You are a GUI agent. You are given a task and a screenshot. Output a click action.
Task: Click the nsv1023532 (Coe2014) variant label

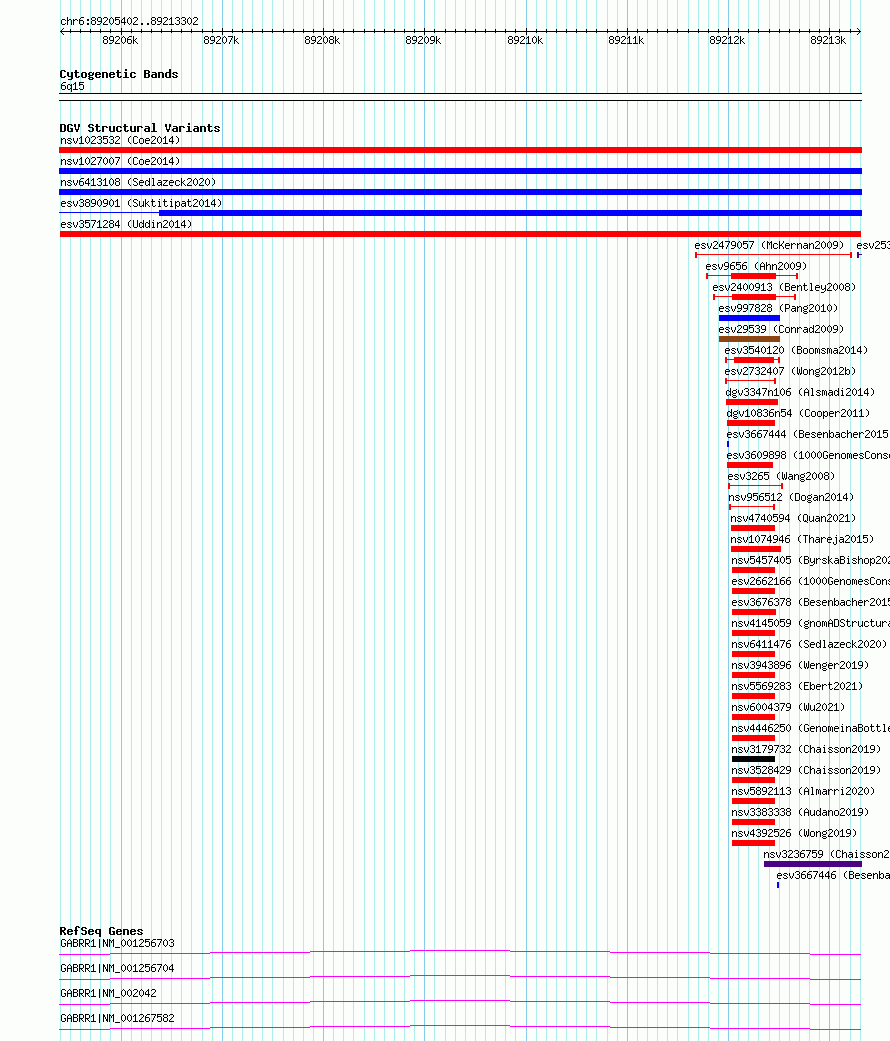[x=120, y=140]
